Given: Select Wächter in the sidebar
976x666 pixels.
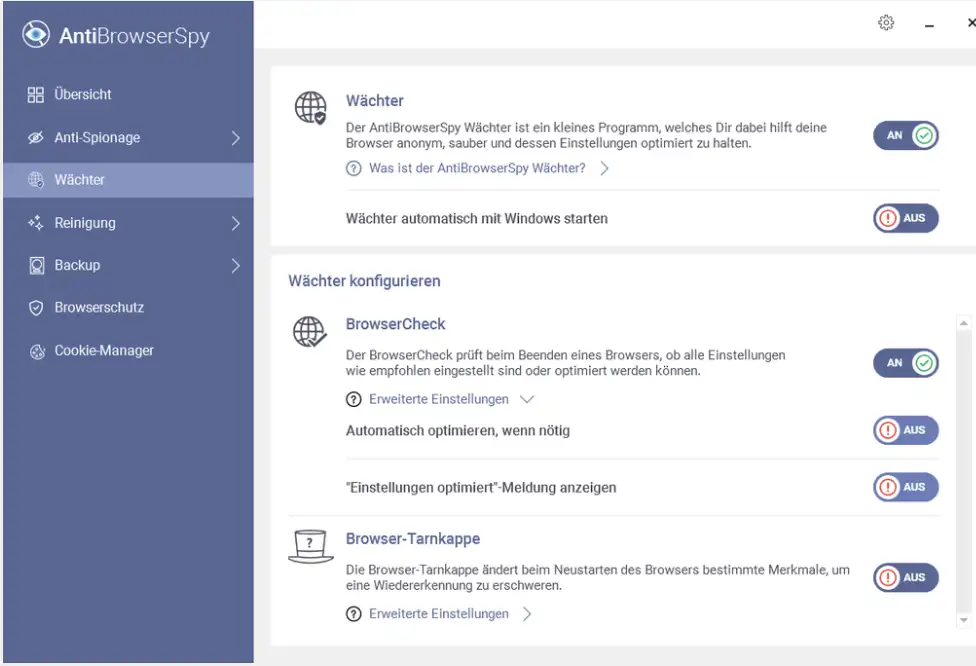Looking at the screenshot, I should click(80, 180).
